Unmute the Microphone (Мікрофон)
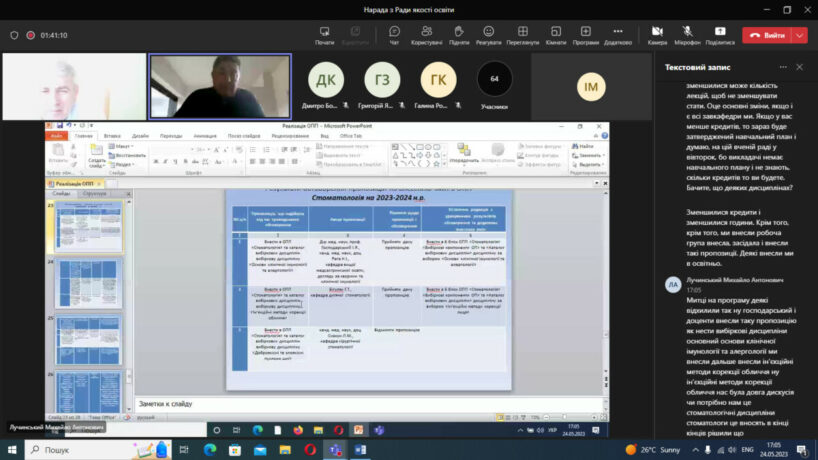This screenshot has height=460, width=818. 687,34
